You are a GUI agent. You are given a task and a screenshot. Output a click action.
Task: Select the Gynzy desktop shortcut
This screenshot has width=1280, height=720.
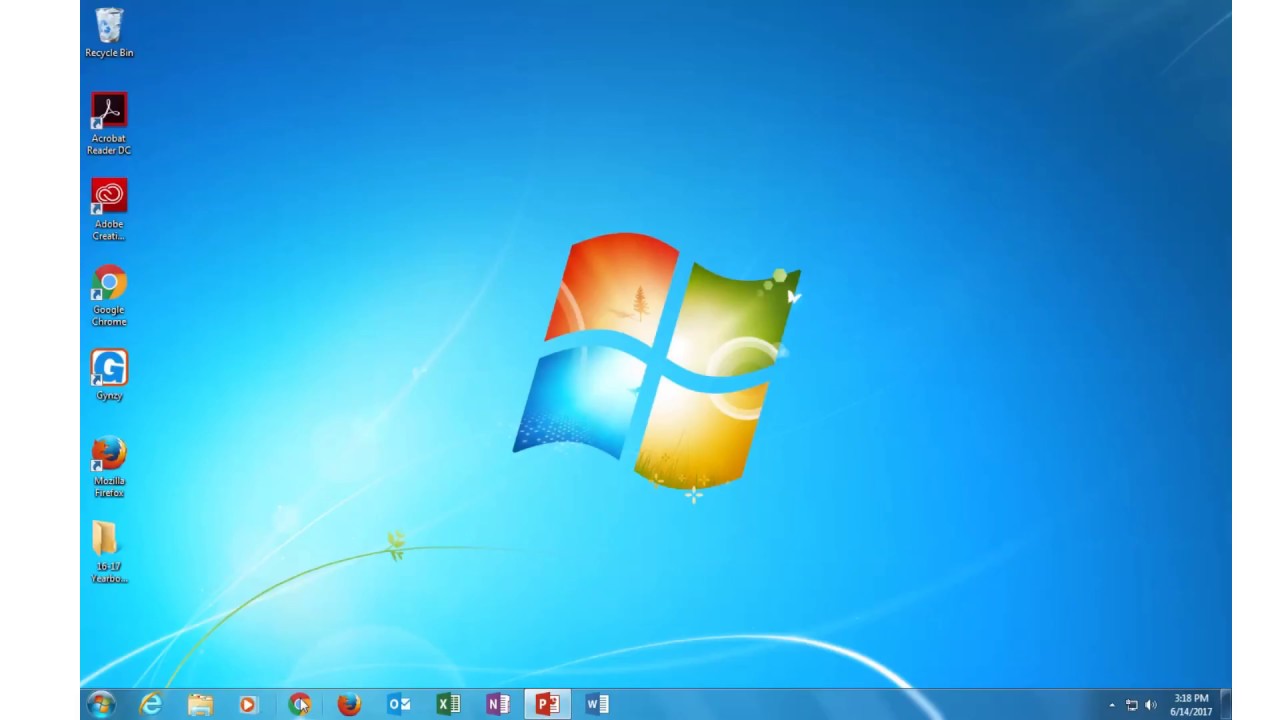click(x=109, y=375)
